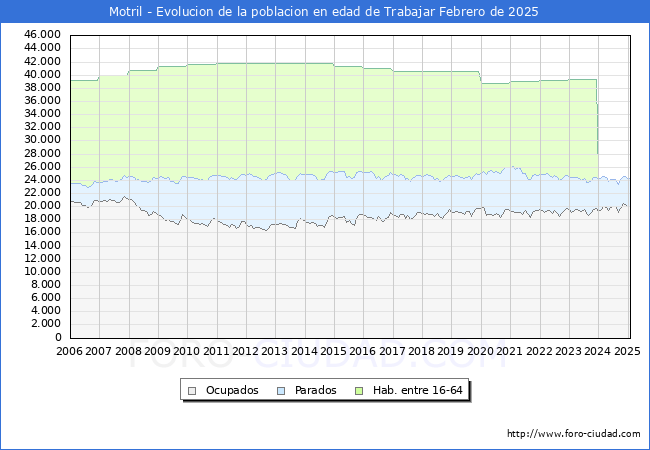650x450 pixels.
Task: Click the 18.000 y-axis value
Action: 43,218
